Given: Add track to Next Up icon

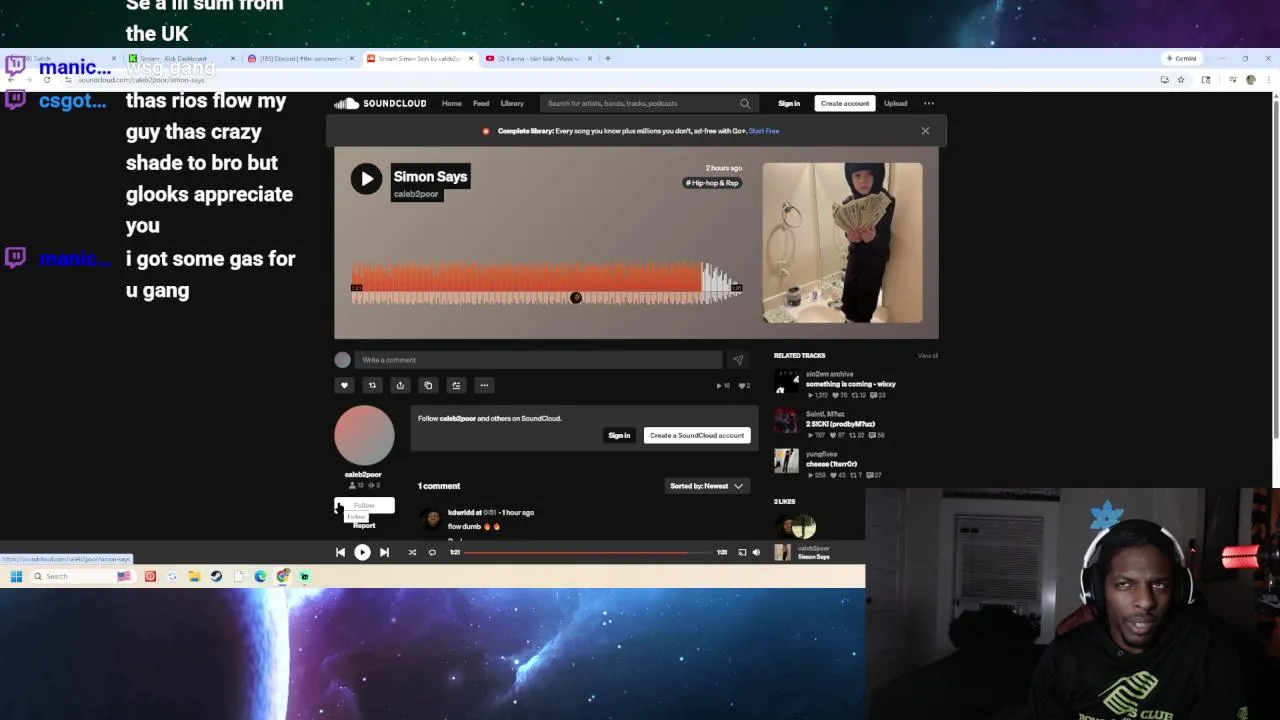Looking at the screenshot, I should (x=456, y=385).
